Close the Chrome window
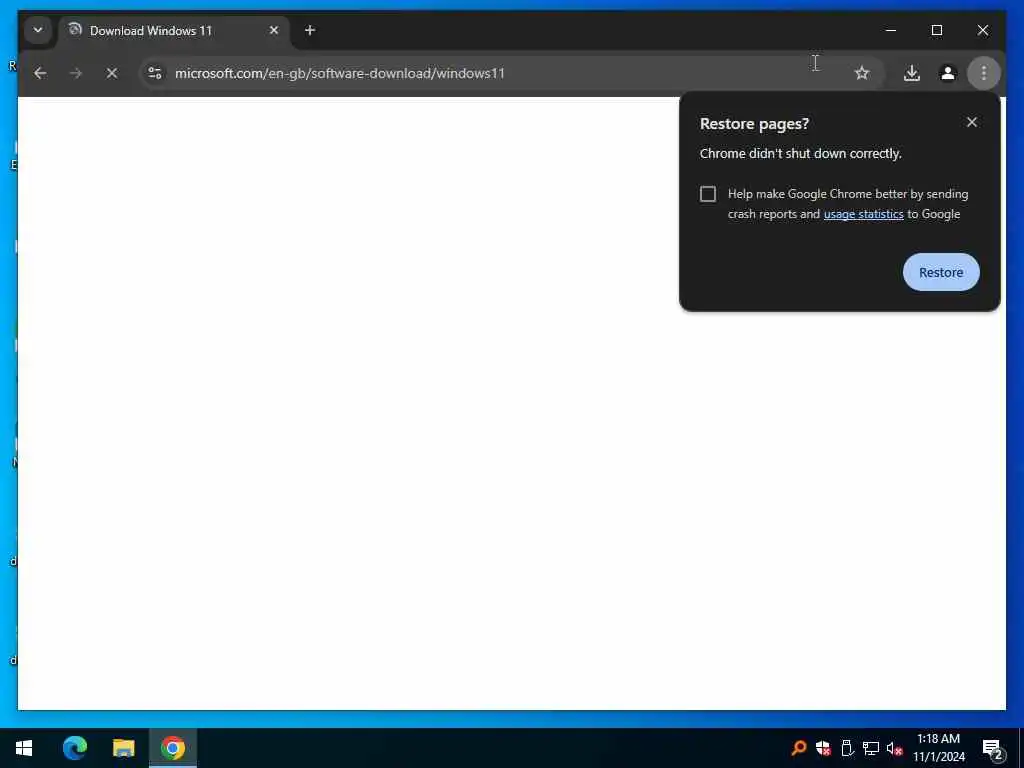Image resolution: width=1024 pixels, height=768 pixels. [983, 30]
